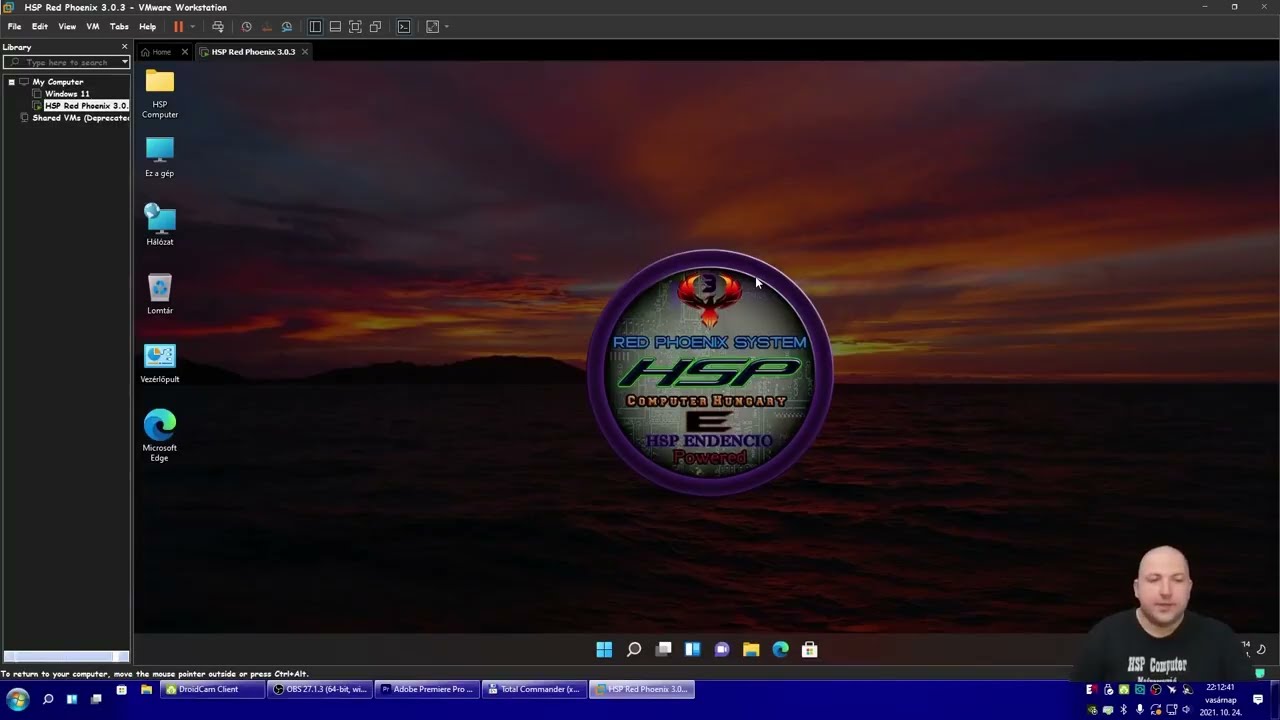This screenshot has height=720, width=1280.
Task: Switch to DroidCam Client on host taskbar
Action: (x=210, y=689)
